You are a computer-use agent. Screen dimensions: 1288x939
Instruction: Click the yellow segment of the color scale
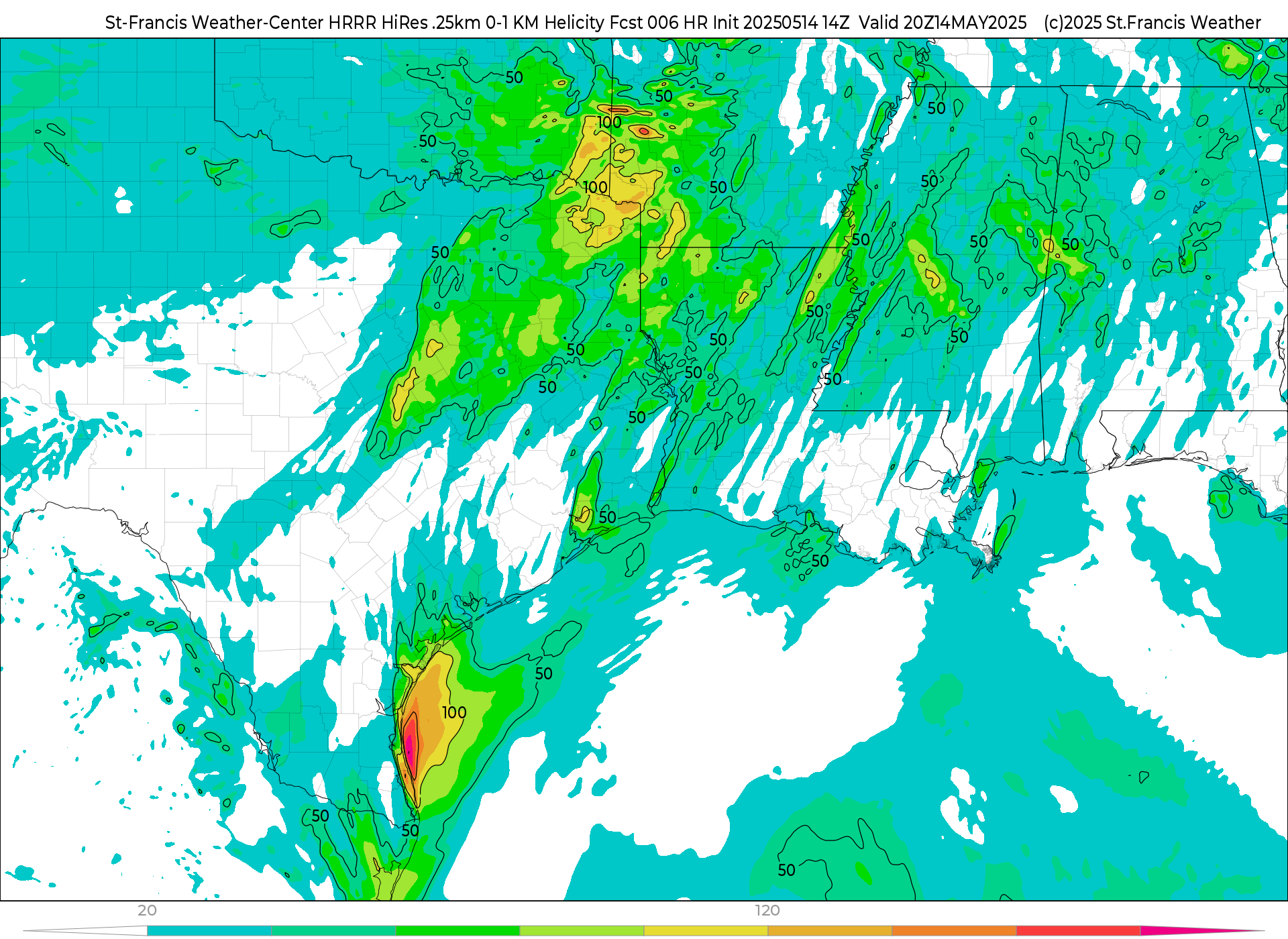pyautogui.click(x=706, y=931)
